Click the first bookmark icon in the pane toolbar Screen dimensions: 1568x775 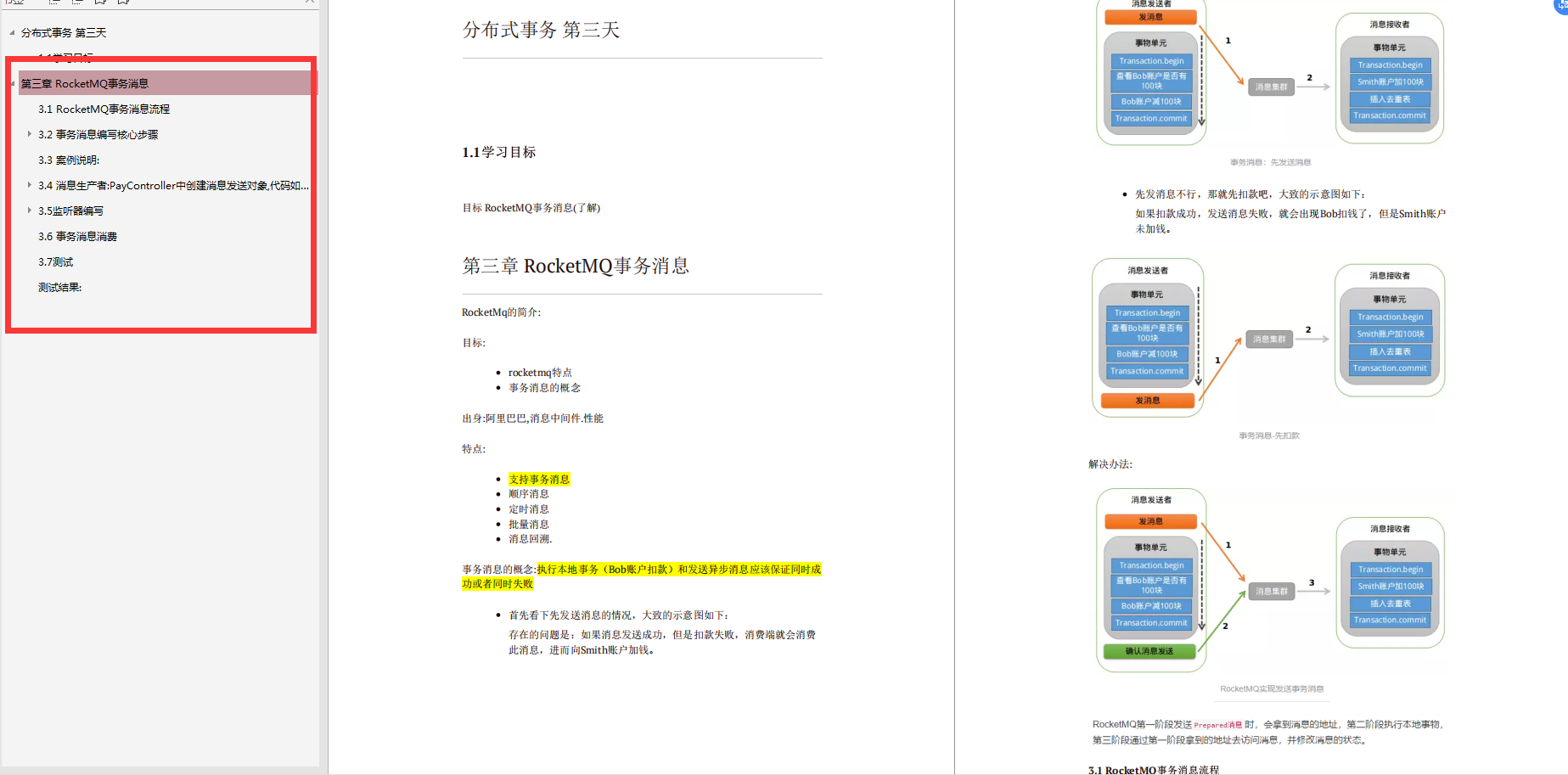point(99,2)
